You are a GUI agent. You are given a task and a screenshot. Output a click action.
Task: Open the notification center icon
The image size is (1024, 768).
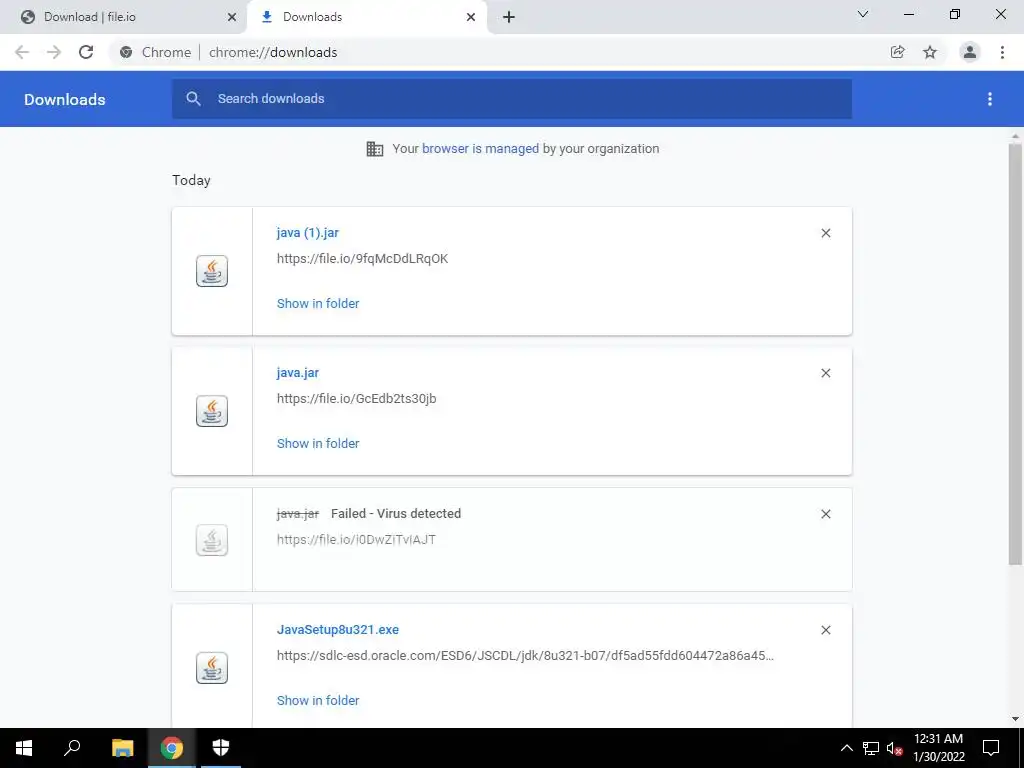click(991, 748)
